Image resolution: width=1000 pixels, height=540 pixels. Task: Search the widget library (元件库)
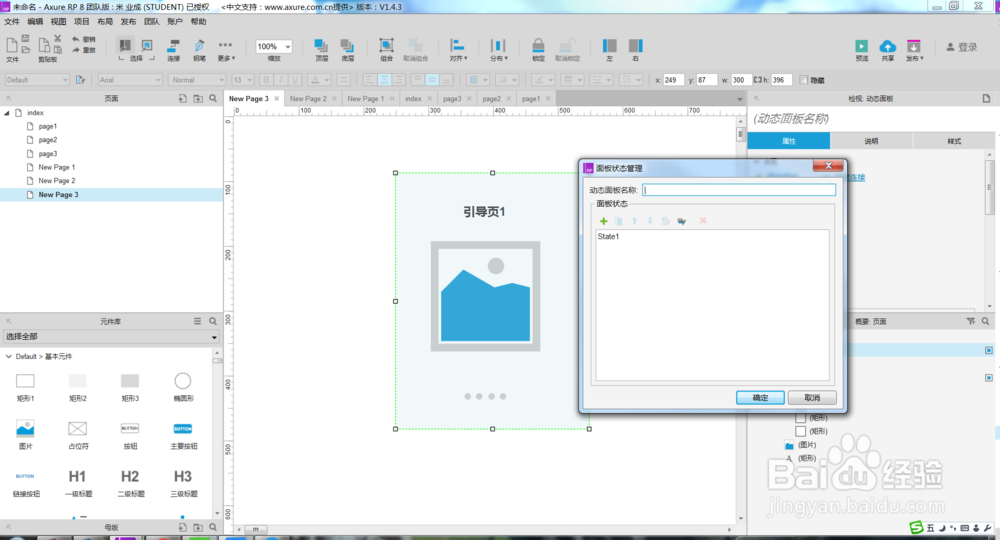tap(213, 321)
